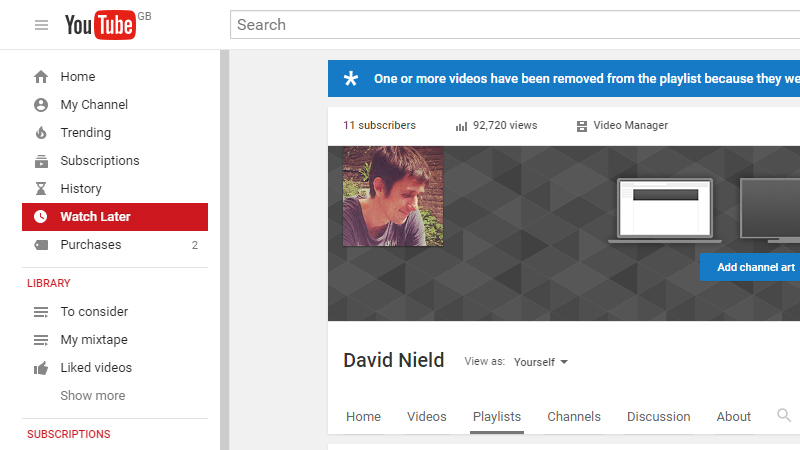This screenshot has height=450, width=800.
Task: Click the Liked videos thumbs-up icon
Action: point(41,368)
